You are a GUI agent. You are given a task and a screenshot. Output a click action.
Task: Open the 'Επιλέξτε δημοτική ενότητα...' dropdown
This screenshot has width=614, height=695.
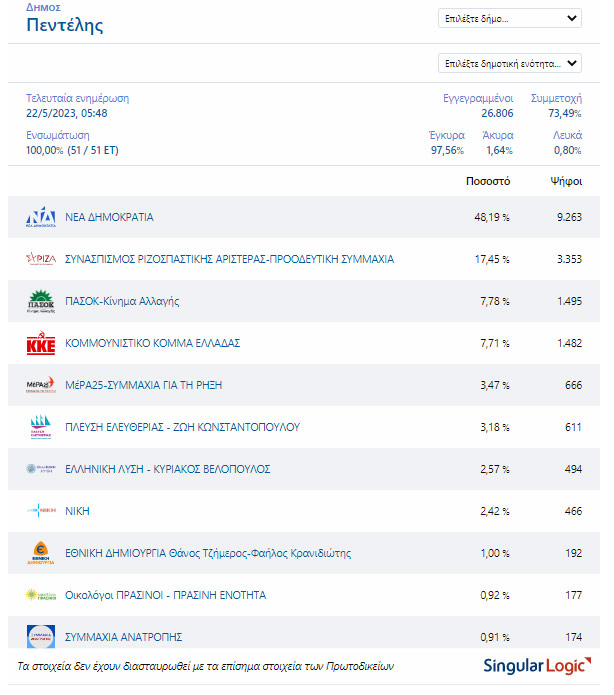[x=510, y=63]
